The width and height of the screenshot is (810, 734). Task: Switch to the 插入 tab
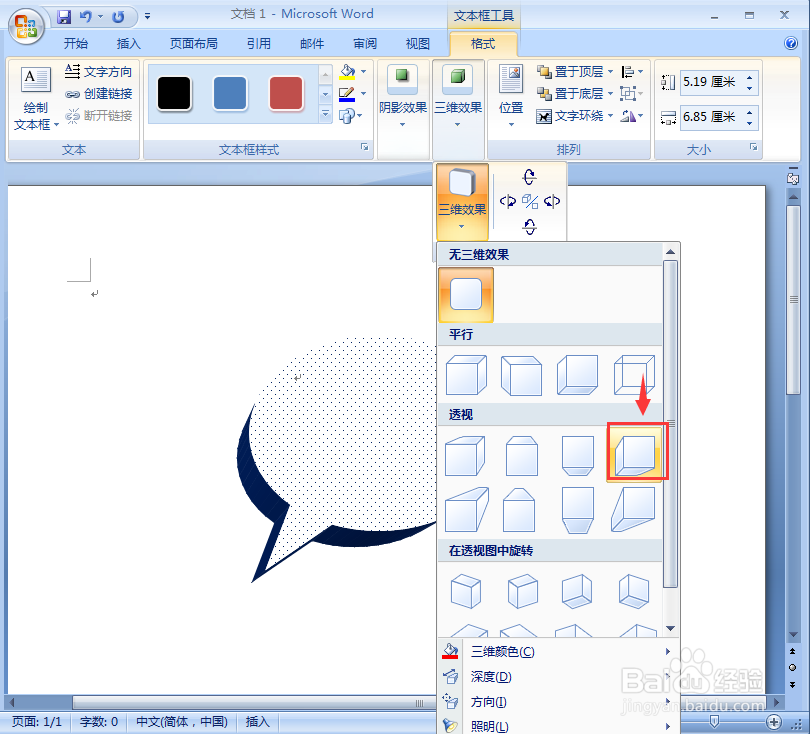(x=129, y=44)
